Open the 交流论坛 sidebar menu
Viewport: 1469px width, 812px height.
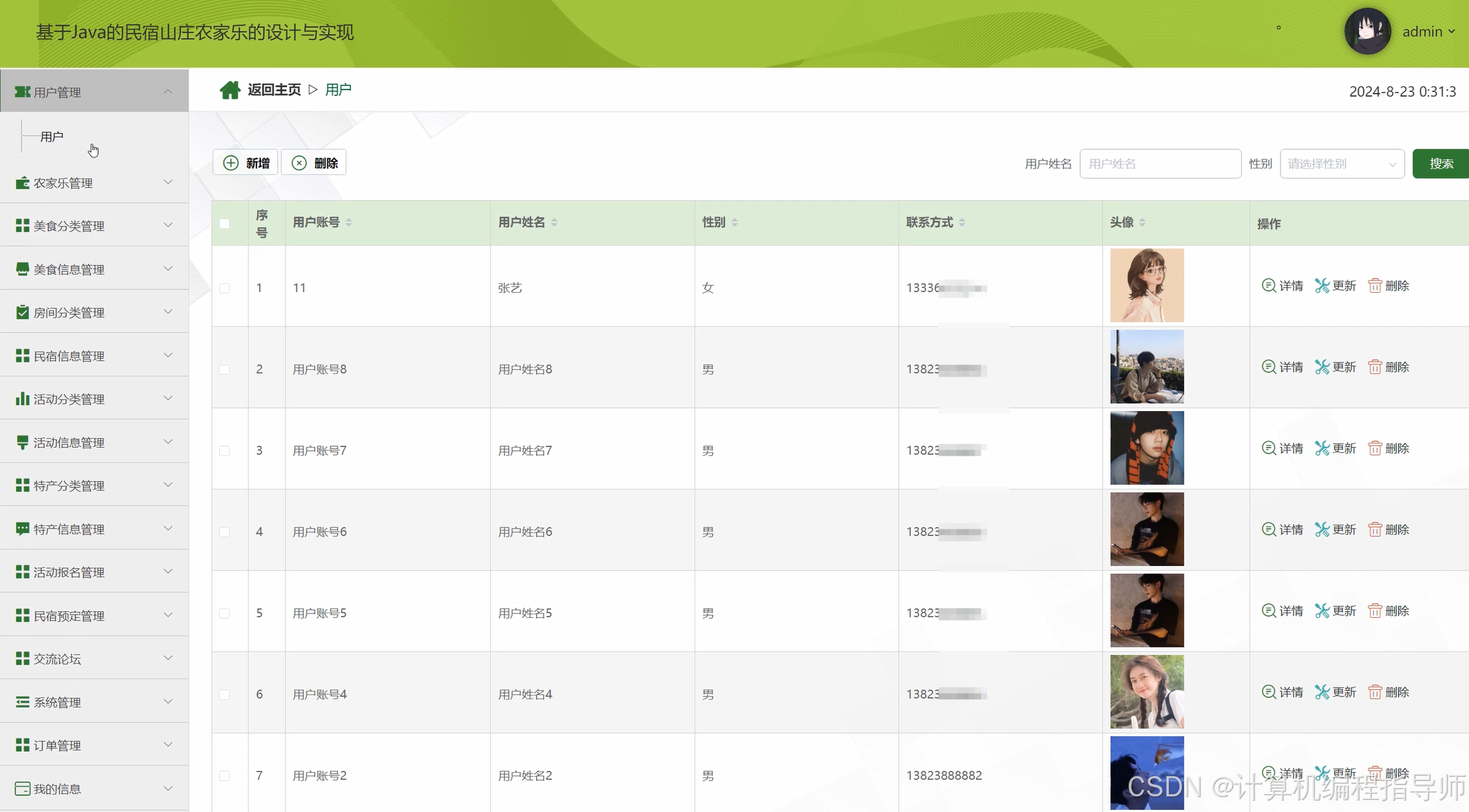click(x=95, y=659)
